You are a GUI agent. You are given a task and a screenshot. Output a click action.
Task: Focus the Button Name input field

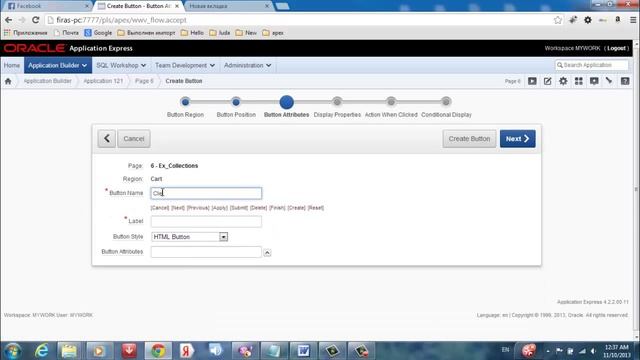(206, 193)
